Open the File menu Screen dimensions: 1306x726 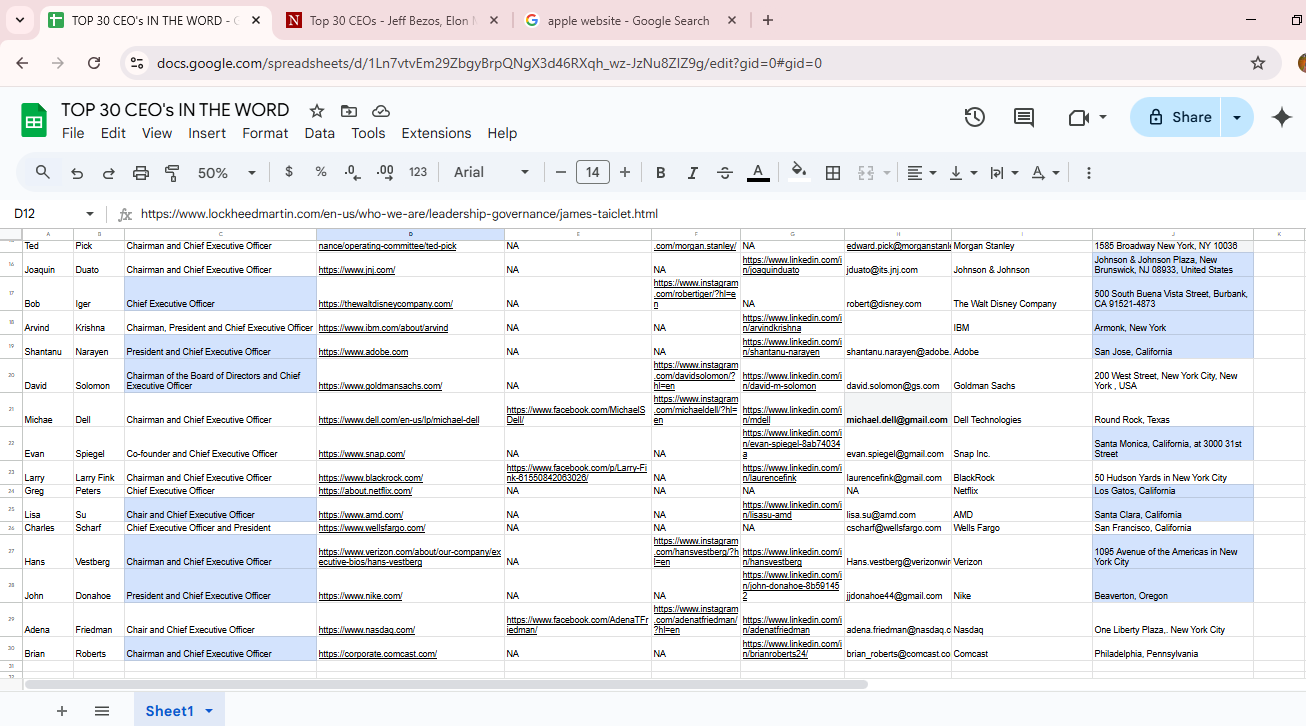click(73, 133)
